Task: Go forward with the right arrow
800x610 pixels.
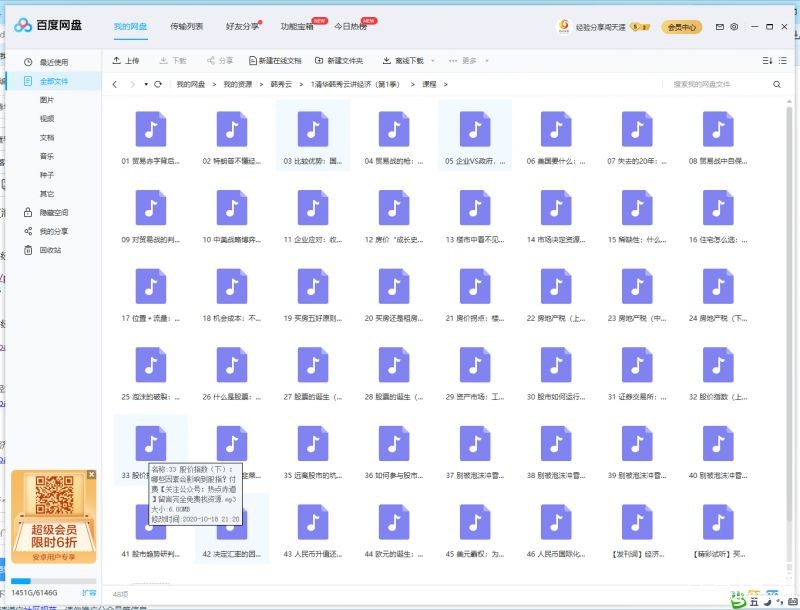Action: (x=132, y=84)
